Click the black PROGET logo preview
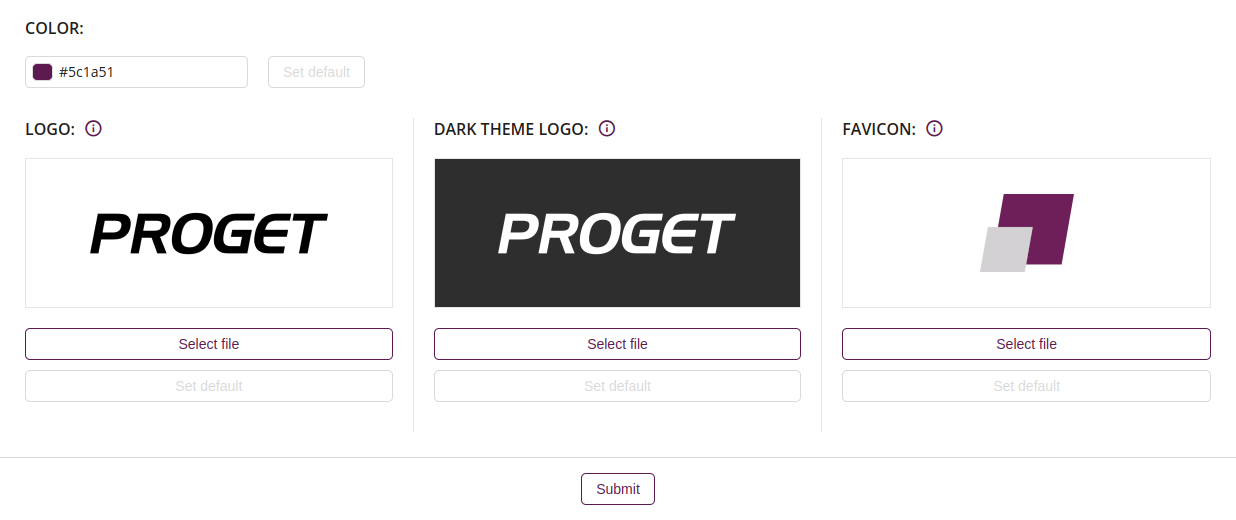 coord(209,233)
